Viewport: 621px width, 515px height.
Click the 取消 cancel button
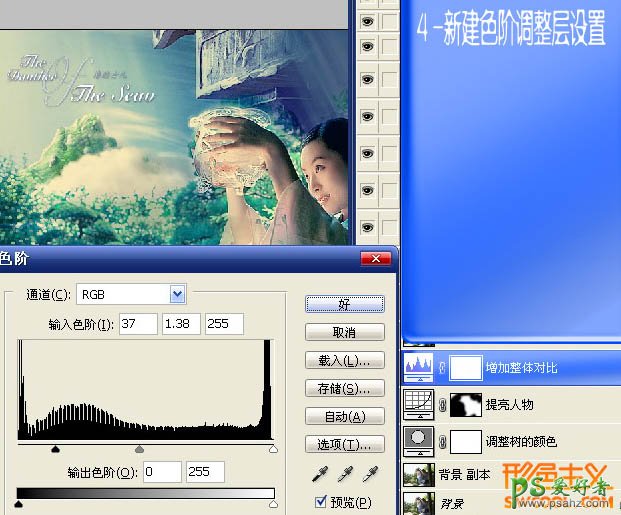[345, 332]
